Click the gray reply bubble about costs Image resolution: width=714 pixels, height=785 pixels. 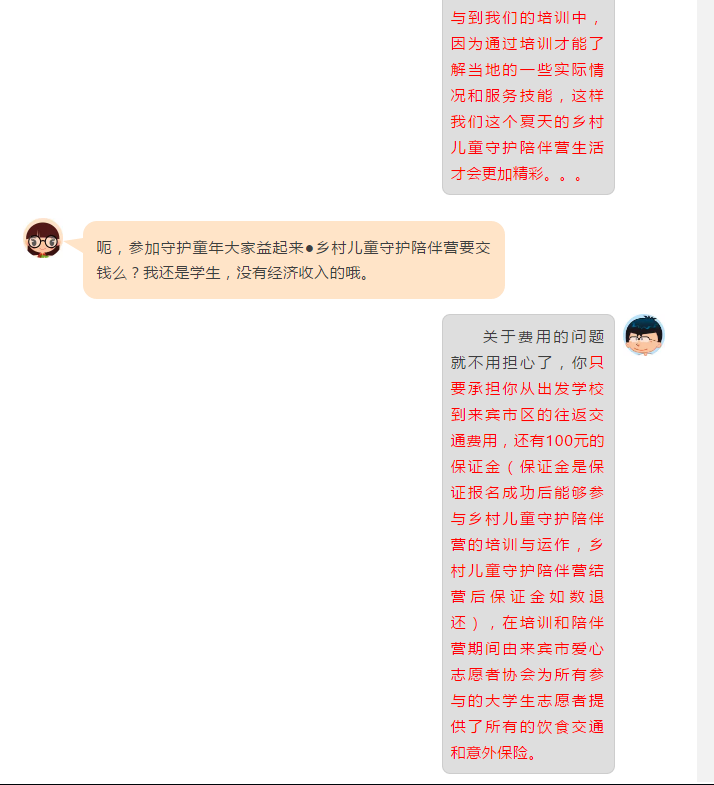pos(528,544)
